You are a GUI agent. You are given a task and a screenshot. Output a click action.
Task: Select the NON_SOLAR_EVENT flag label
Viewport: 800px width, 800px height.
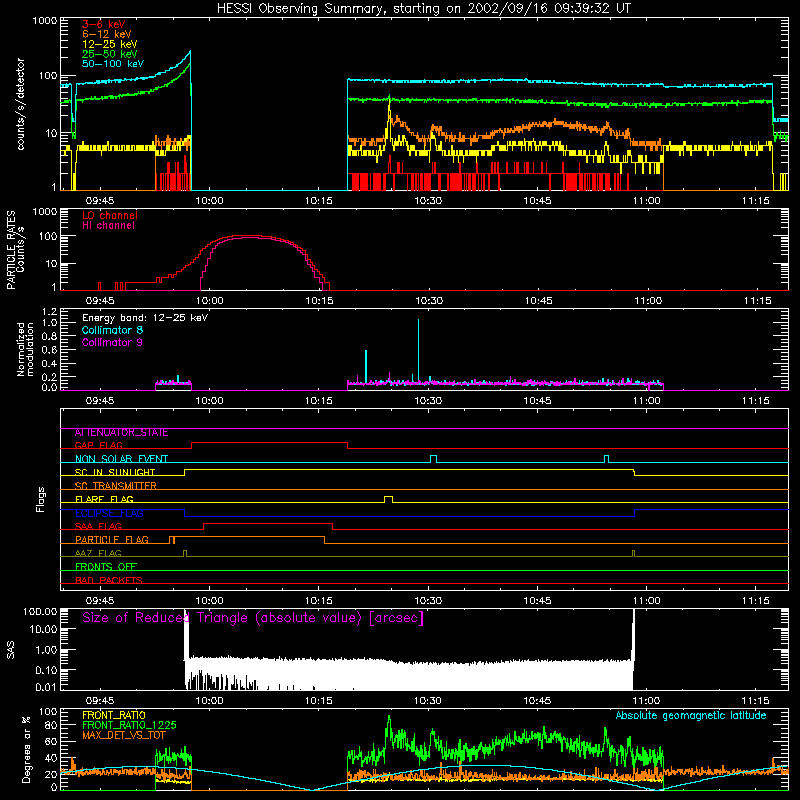click(121, 459)
